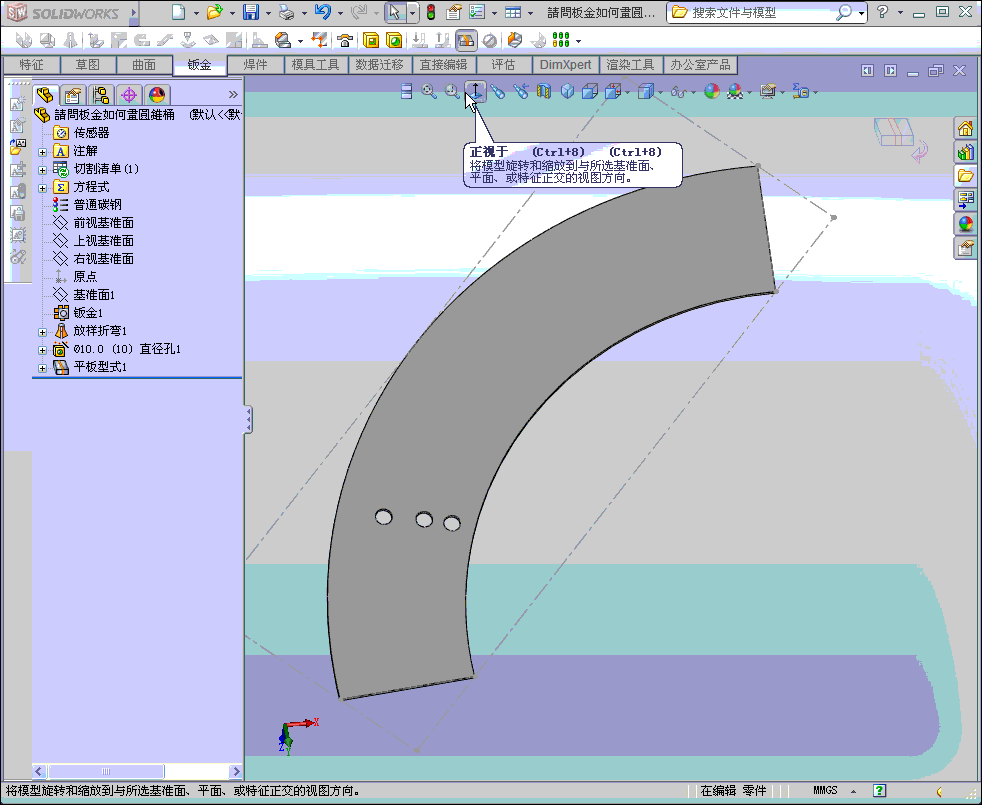Click the Normal To view icon
Viewport: 982px width, 805px height.
coord(475,91)
